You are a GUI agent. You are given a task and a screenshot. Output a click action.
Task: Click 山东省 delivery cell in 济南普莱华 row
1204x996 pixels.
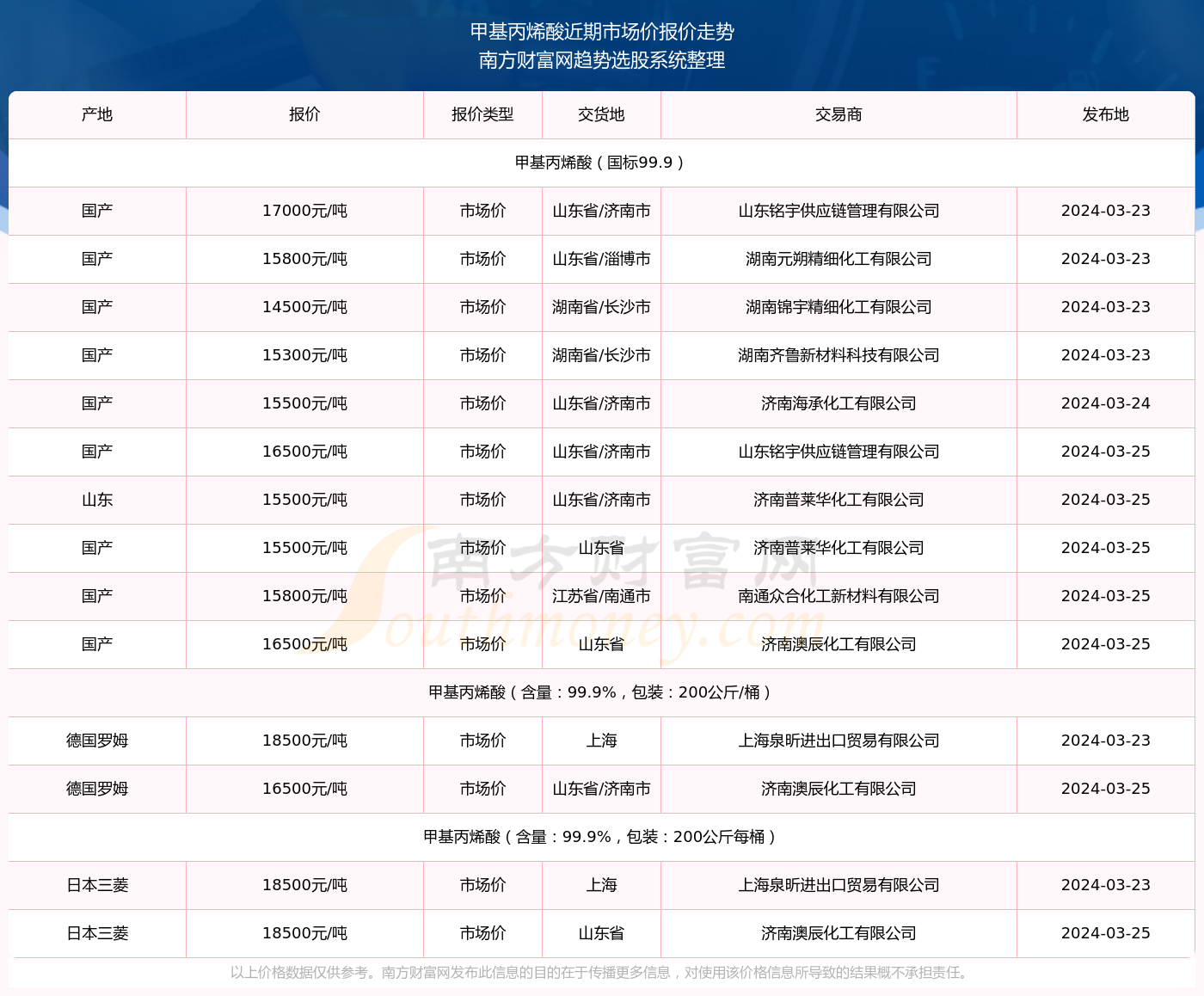[601, 548]
